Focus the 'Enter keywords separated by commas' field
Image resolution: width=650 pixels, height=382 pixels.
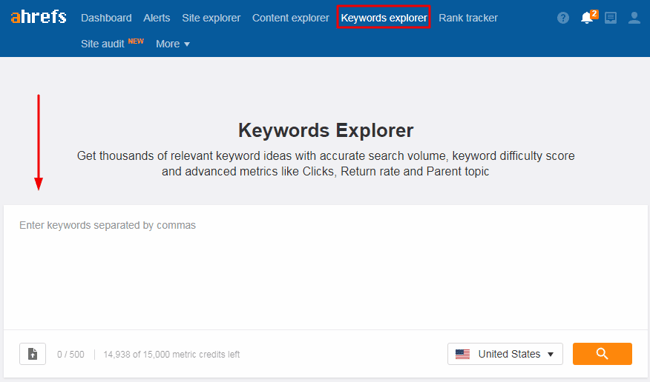325,267
